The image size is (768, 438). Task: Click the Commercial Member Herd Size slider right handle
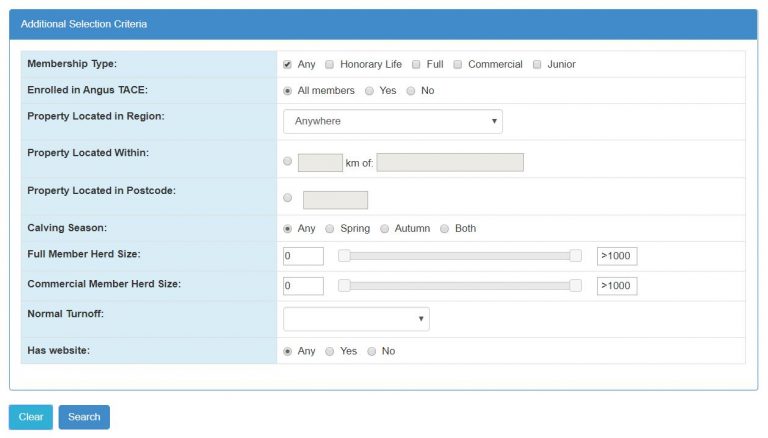[575, 286]
